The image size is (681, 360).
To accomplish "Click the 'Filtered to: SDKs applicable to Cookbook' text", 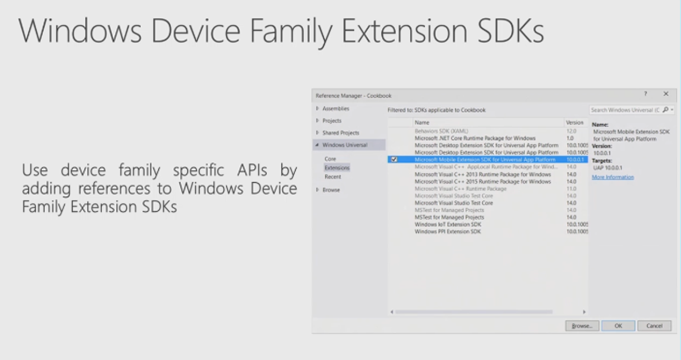I will tap(436, 110).
